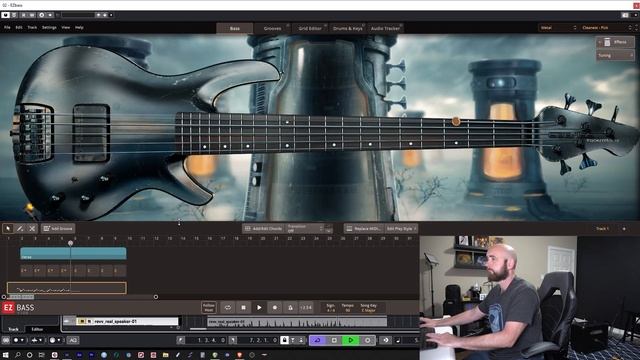Toggle loop playback in EZbass
The height and width of the screenshot is (360, 640).
[228, 307]
